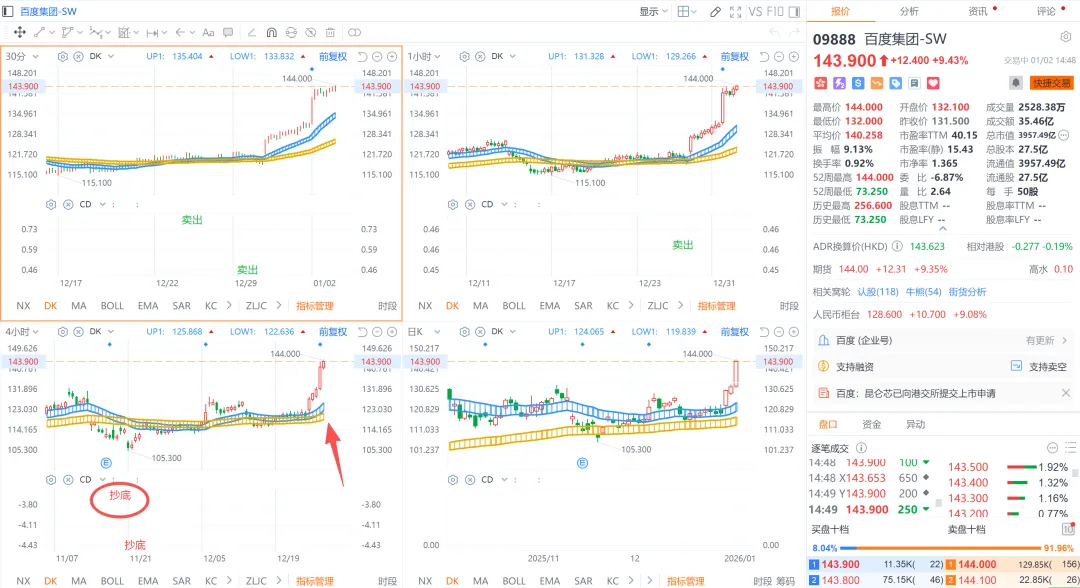Click the 快捷交易 button
The image size is (1080, 588).
pyautogui.click(x=1051, y=83)
